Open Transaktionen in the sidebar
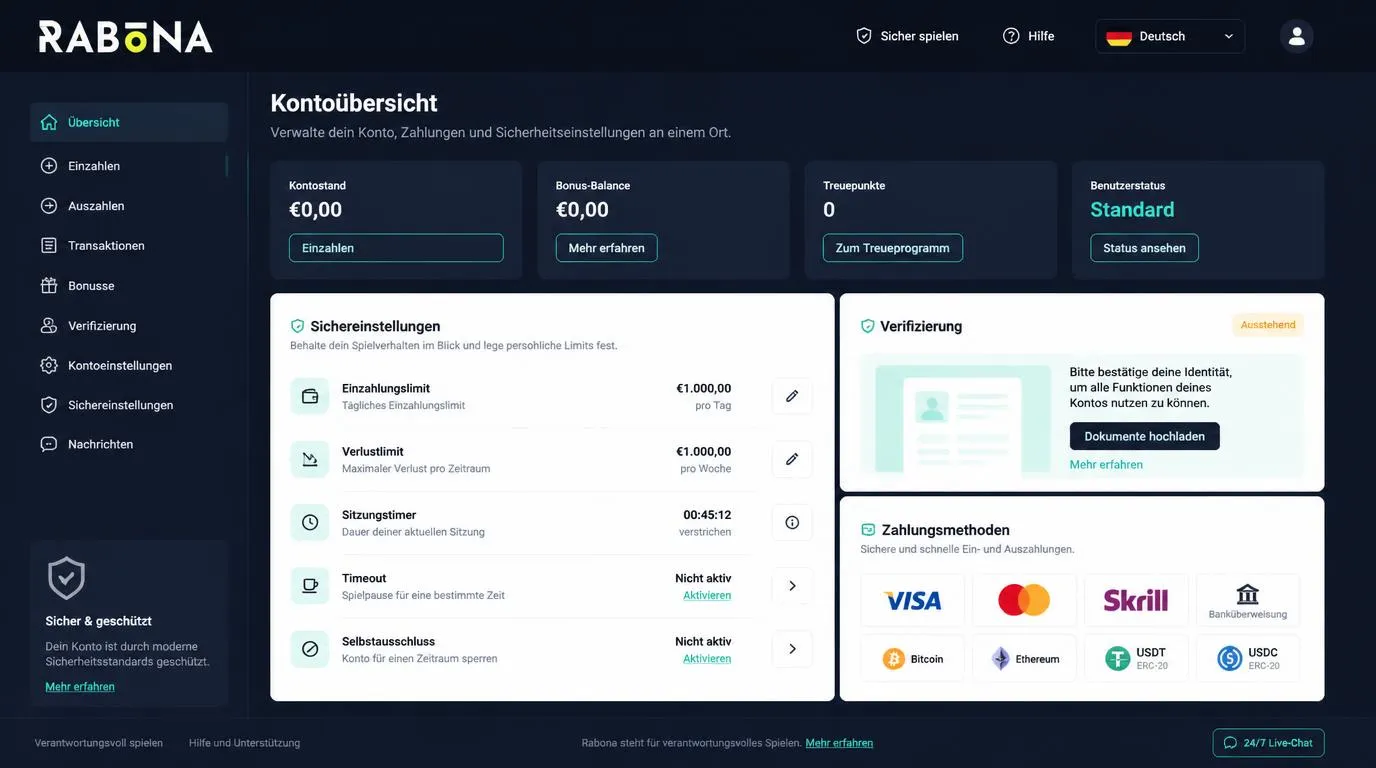The width and height of the screenshot is (1376, 768). 129,246
